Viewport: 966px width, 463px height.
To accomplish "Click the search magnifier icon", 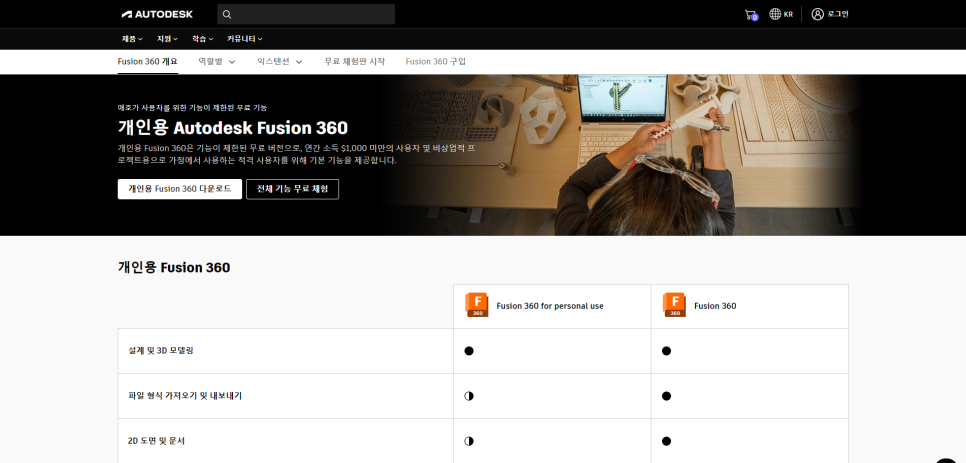I will pos(227,14).
